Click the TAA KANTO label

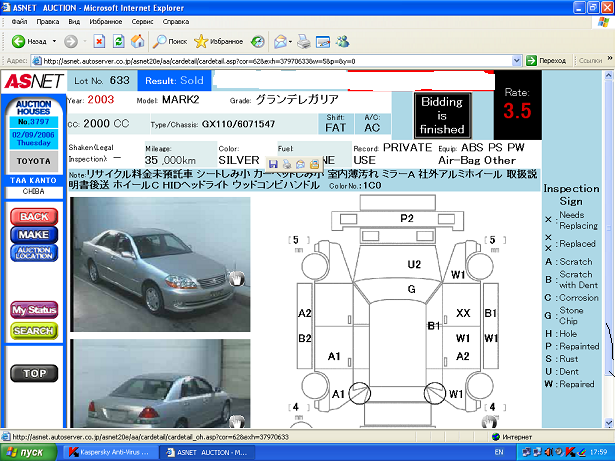pos(34,180)
